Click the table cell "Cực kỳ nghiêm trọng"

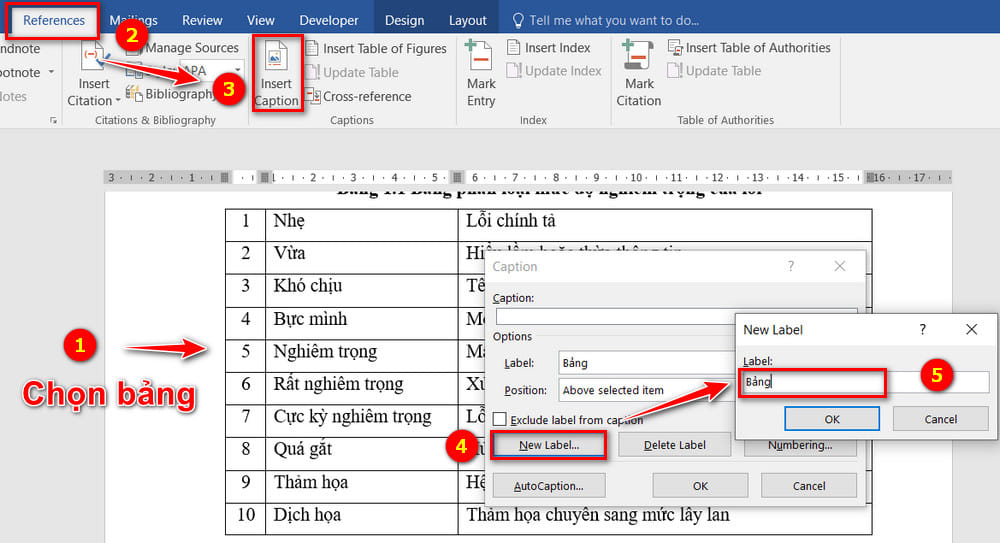pos(362,421)
